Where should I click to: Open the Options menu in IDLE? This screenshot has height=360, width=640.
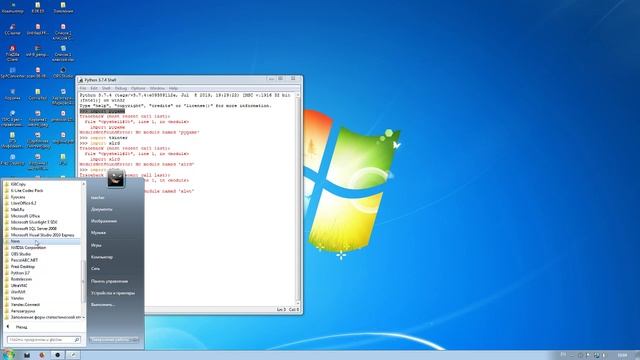(x=138, y=88)
